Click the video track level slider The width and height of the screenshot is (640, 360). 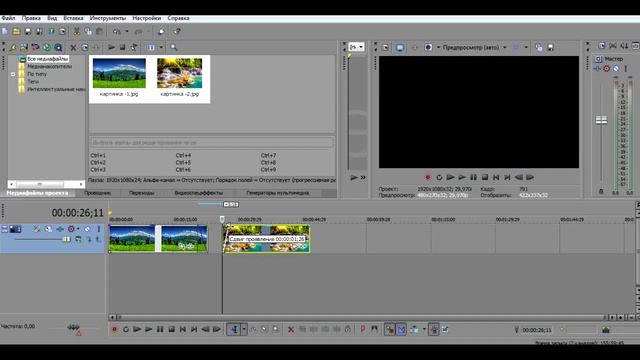click(x=66, y=240)
